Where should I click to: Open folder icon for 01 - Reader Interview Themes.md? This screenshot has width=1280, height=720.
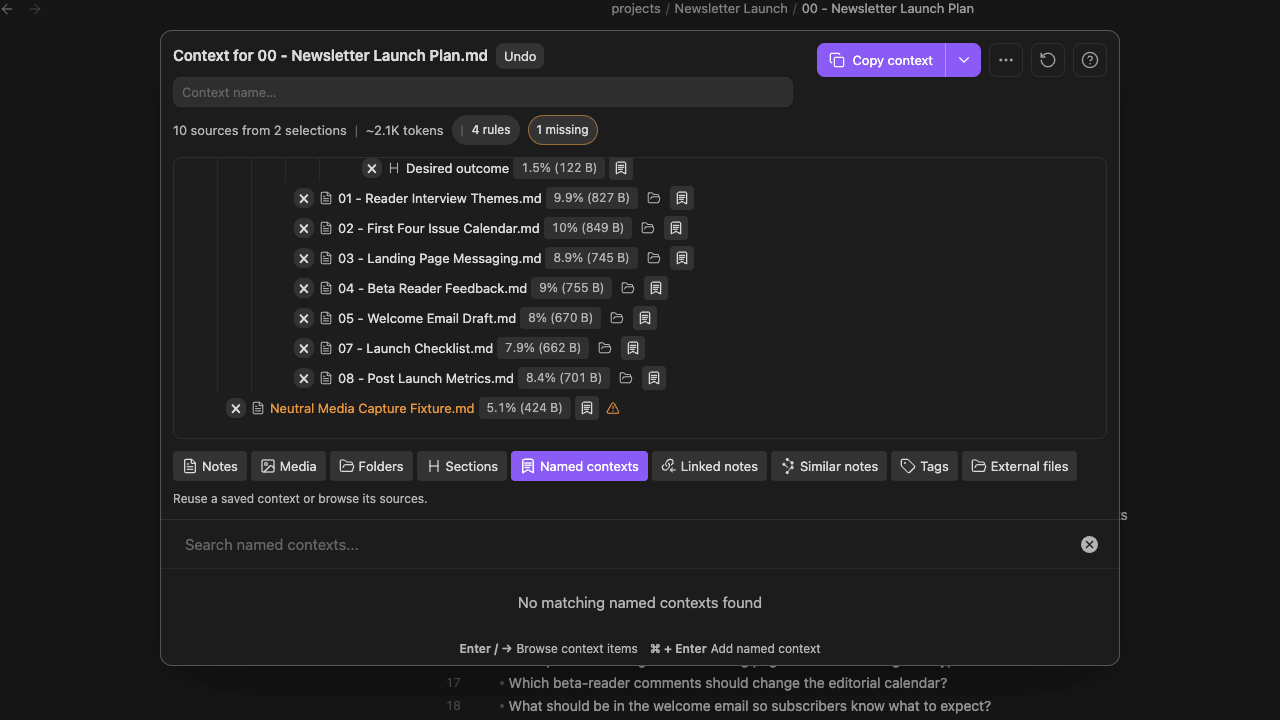coord(654,198)
